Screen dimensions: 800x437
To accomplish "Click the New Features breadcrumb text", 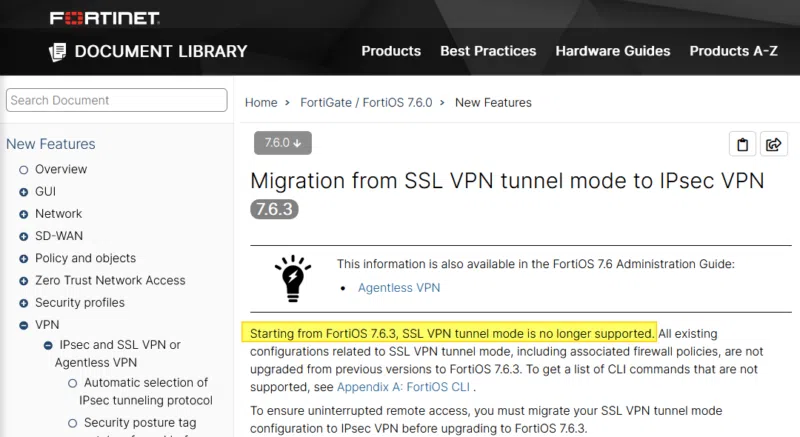I will coord(493,102).
